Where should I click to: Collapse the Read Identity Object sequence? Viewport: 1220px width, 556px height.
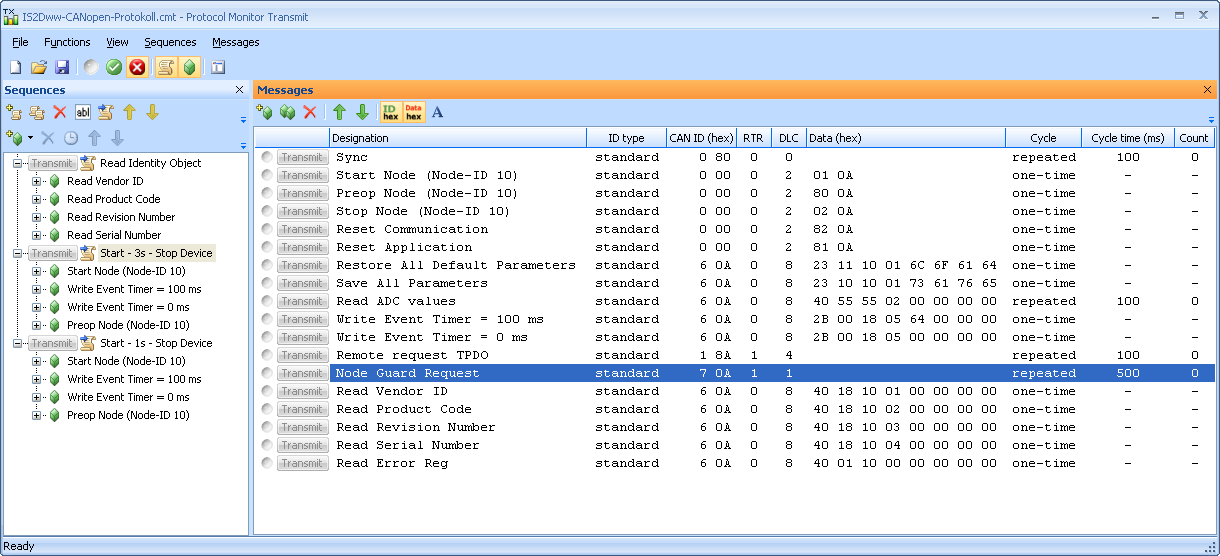pos(18,163)
